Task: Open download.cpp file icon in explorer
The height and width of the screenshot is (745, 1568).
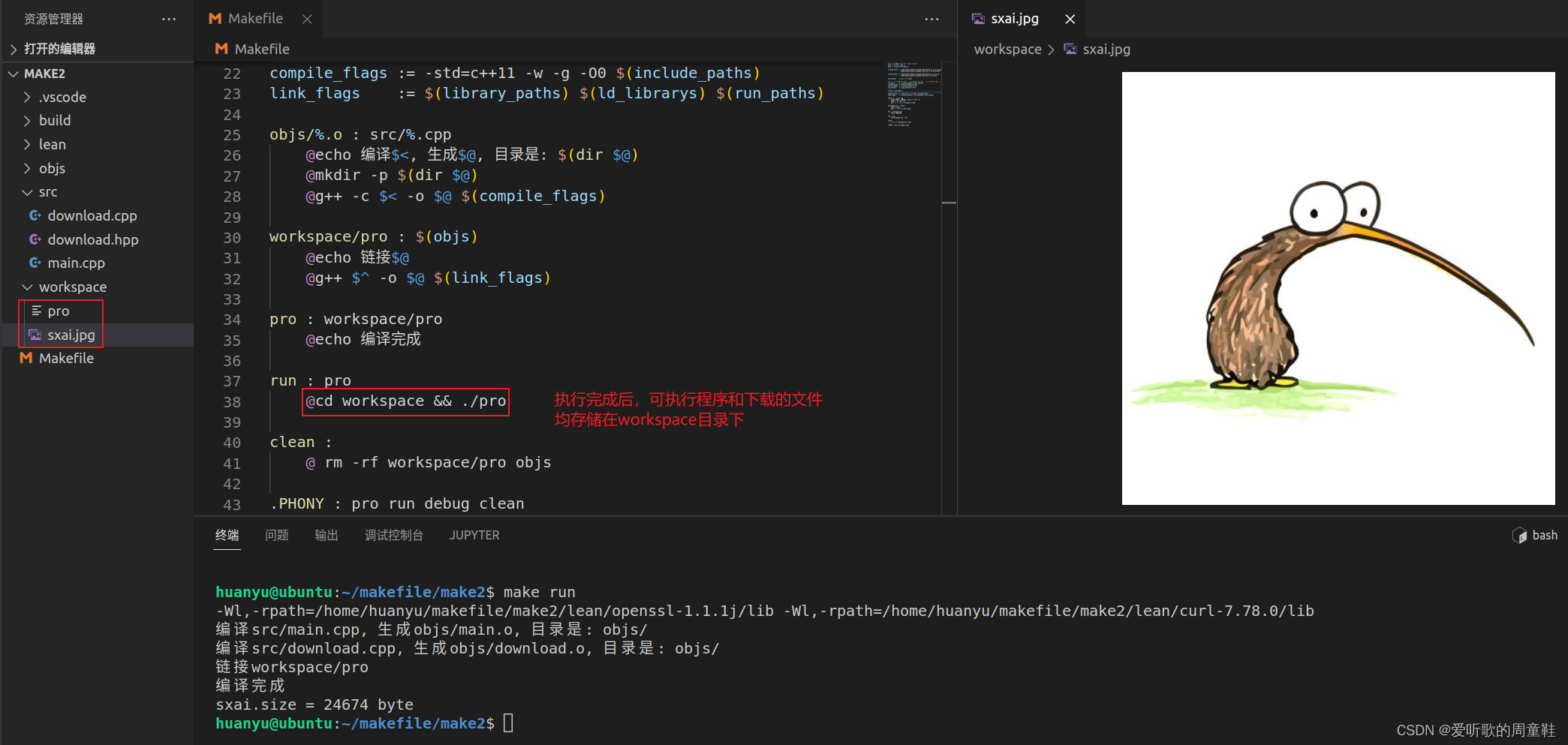Action: [35, 215]
